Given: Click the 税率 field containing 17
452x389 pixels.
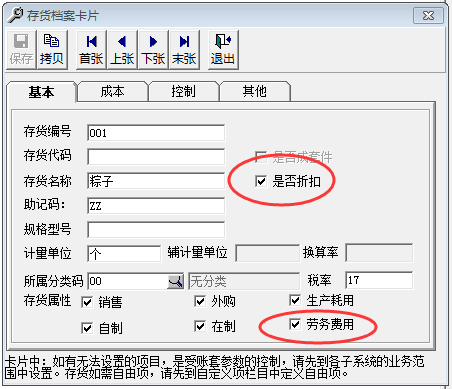Looking at the screenshot, I should tap(379, 280).
